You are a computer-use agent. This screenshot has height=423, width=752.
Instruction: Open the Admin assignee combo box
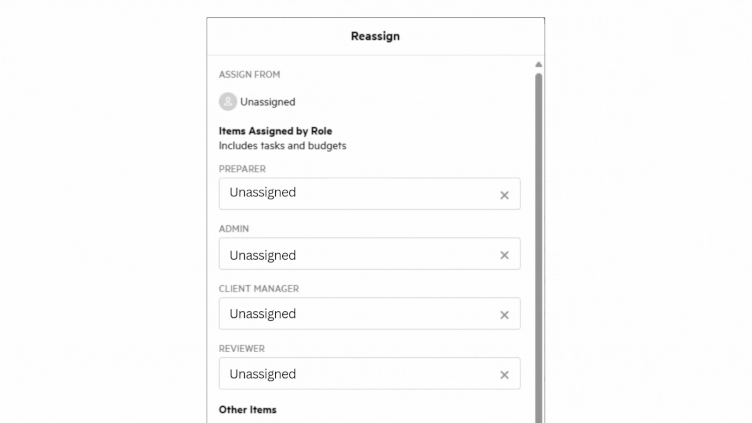[357, 254]
